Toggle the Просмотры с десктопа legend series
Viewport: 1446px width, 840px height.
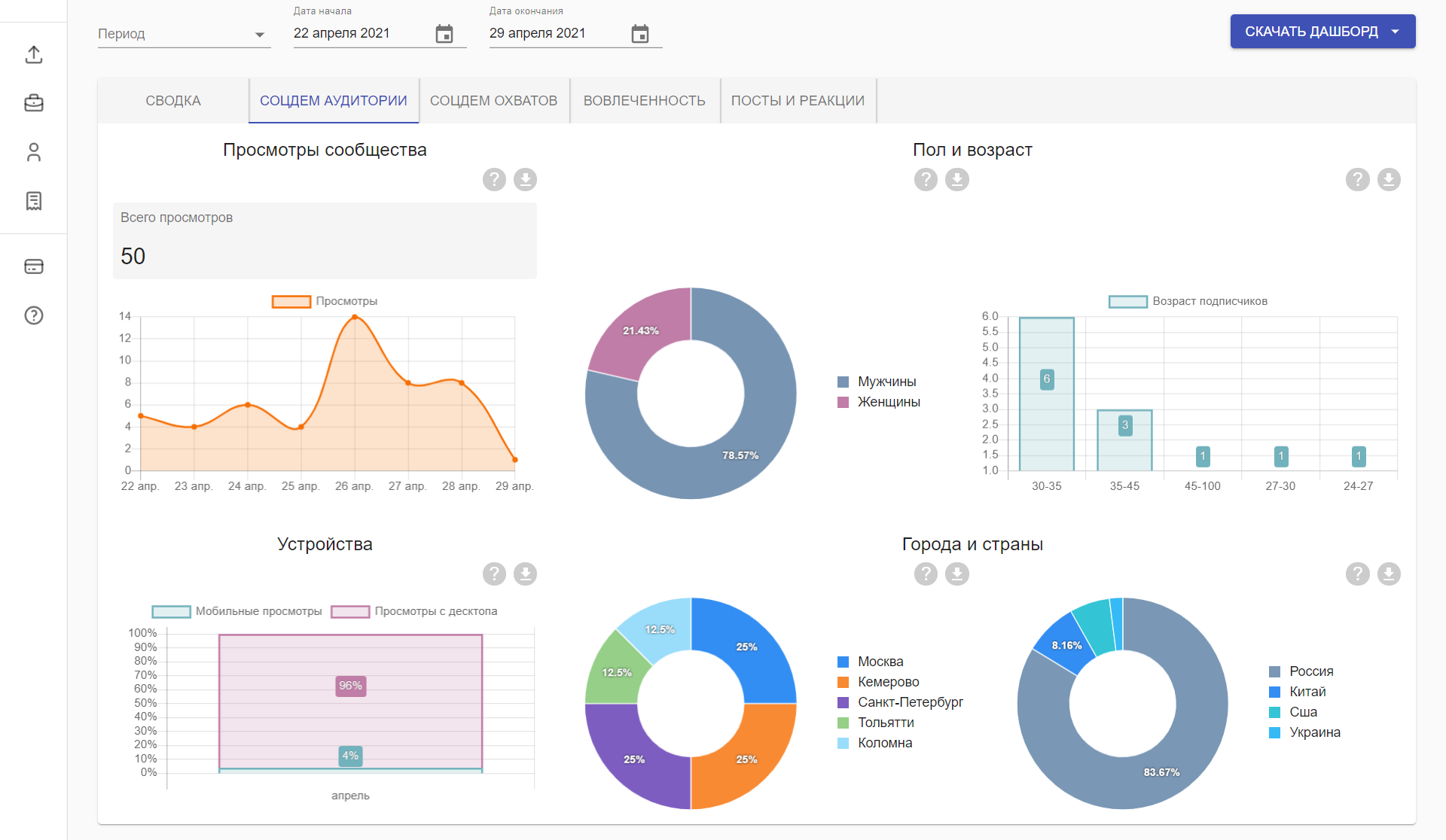[x=414, y=611]
